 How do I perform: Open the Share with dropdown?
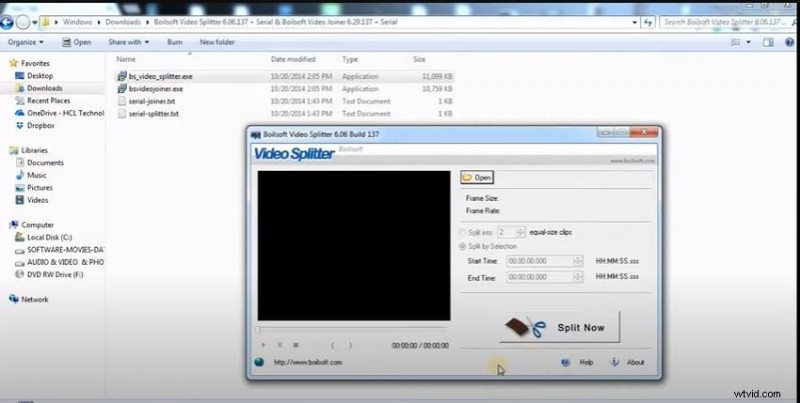point(129,42)
